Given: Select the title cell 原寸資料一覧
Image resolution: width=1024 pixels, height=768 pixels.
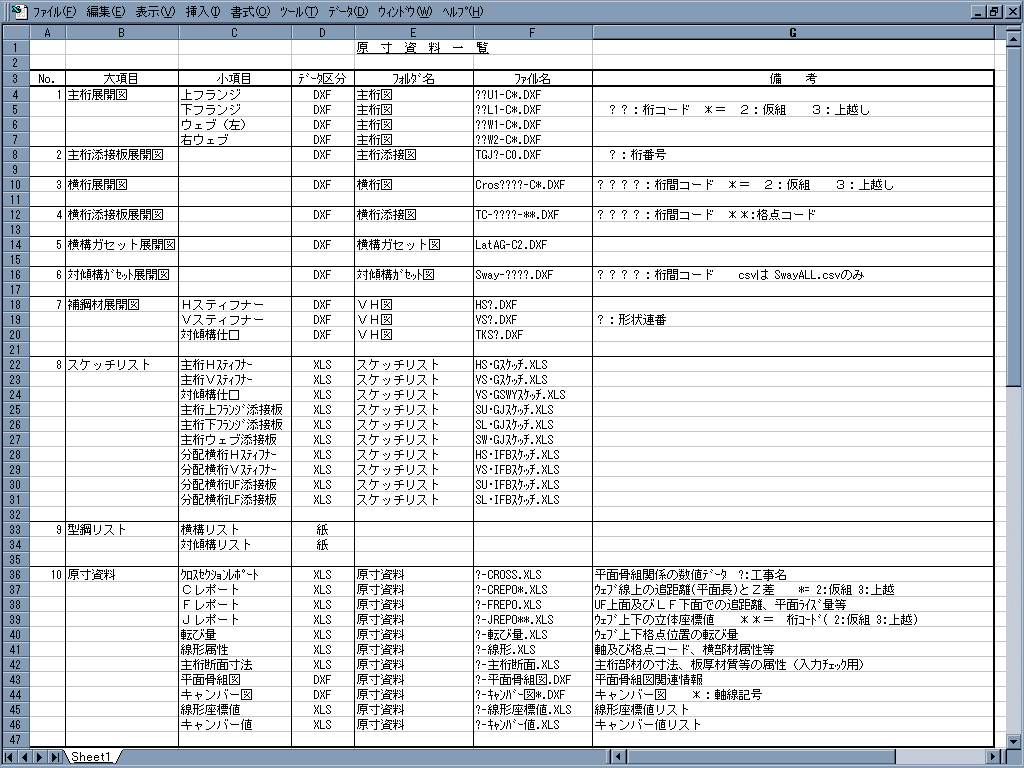Looking at the screenshot, I should (423, 48).
